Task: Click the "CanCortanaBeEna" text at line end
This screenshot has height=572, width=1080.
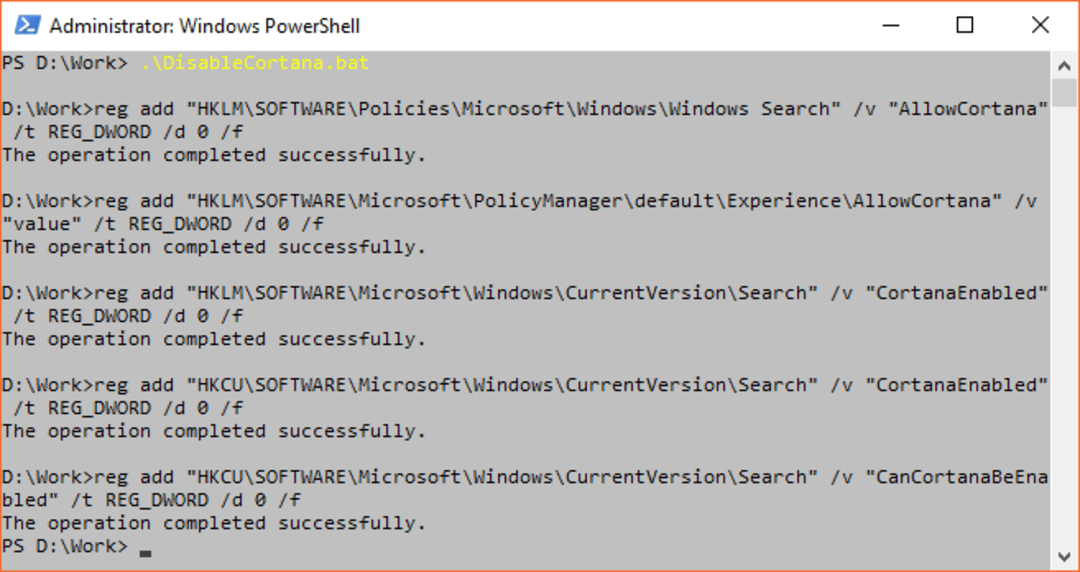Action: click(962, 477)
